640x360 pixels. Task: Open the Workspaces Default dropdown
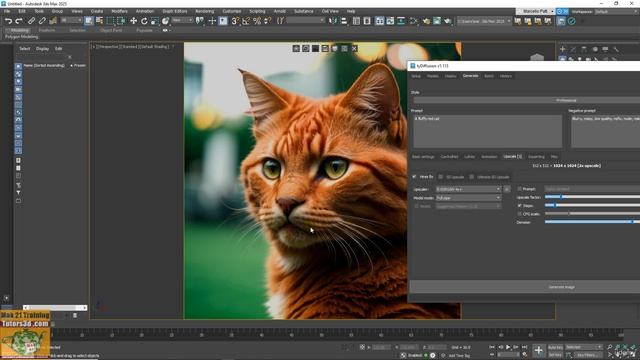click(x=617, y=11)
